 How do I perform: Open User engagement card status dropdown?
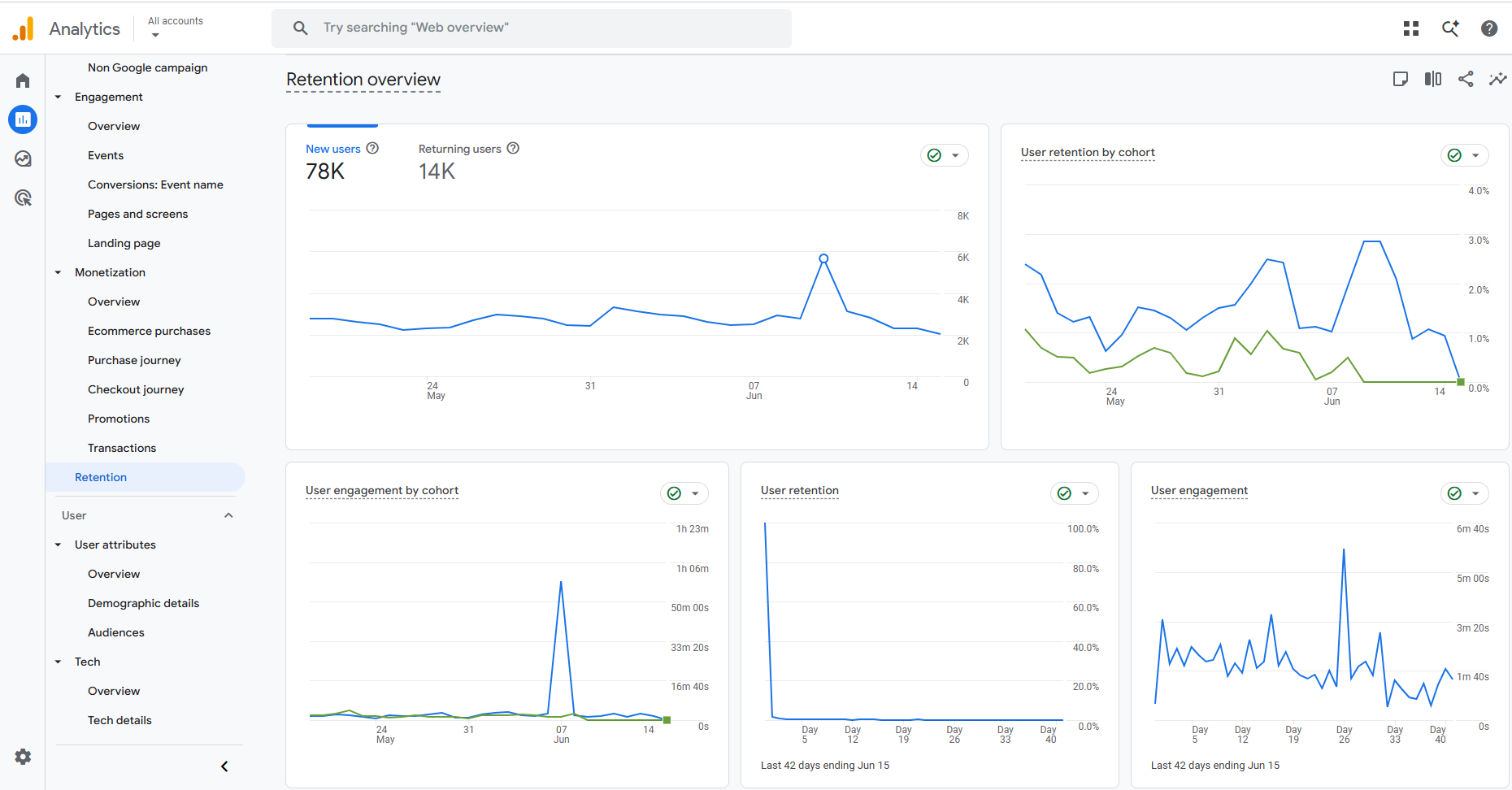point(1465,493)
